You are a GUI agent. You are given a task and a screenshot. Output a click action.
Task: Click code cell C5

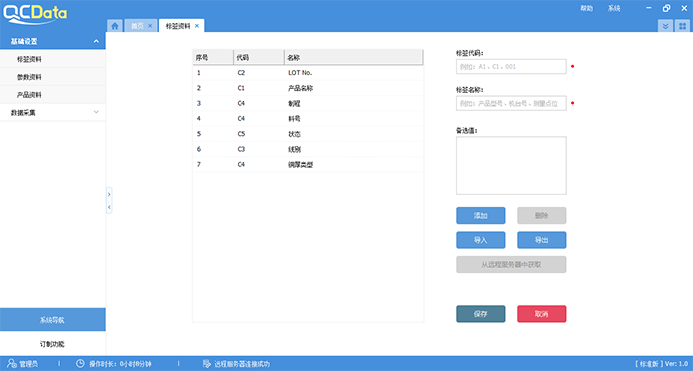pyautogui.click(x=241, y=134)
